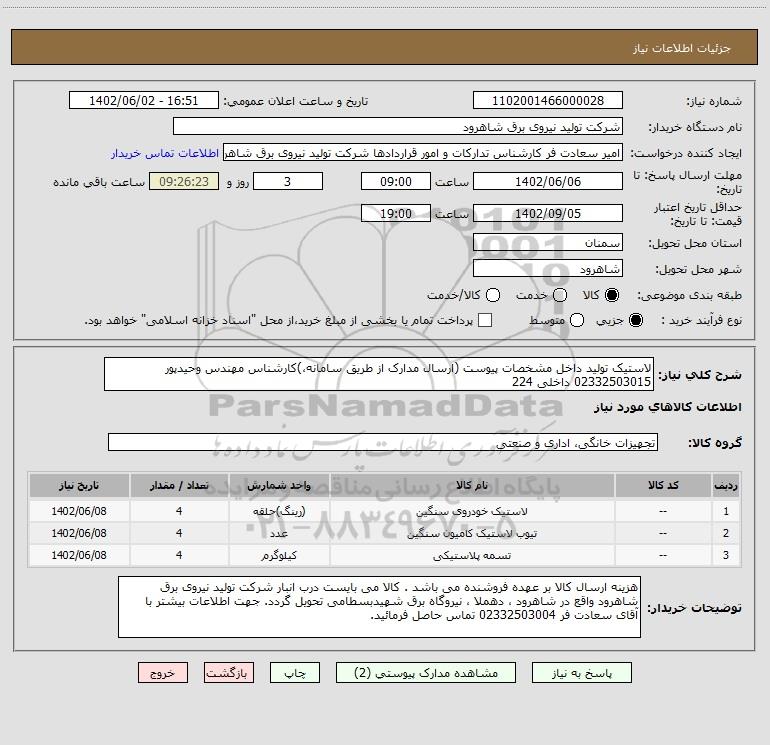Click the شرح کلی نیاز description box

click(379, 375)
